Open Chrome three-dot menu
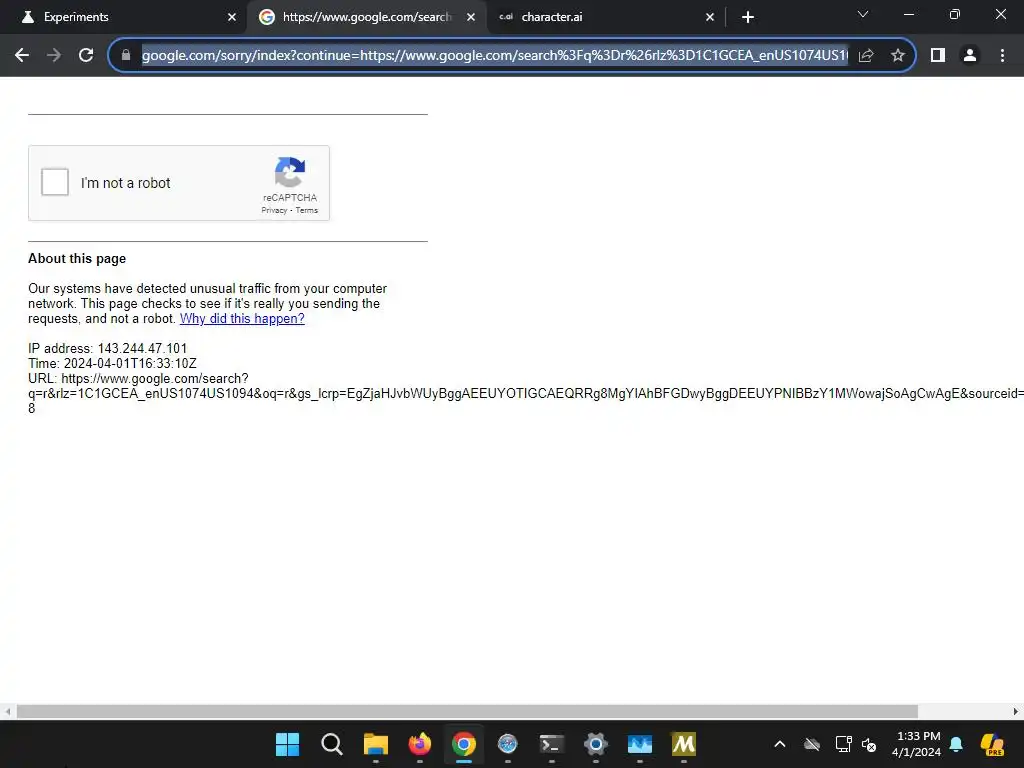Image resolution: width=1024 pixels, height=768 pixels. pyautogui.click(x=1002, y=55)
